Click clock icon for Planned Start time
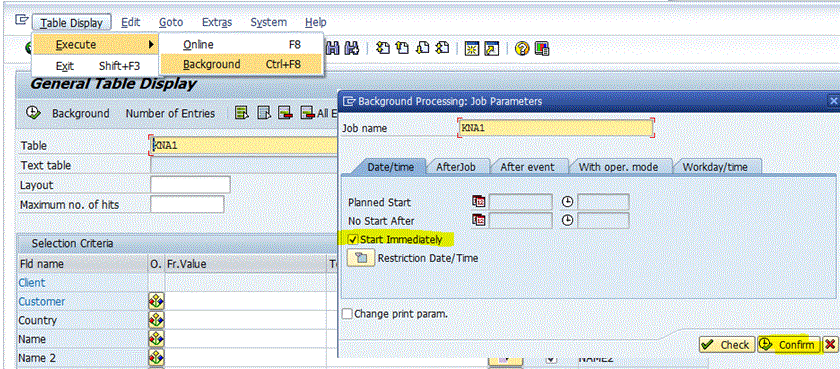Screen dimensions: 840x369 click(568, 202)
